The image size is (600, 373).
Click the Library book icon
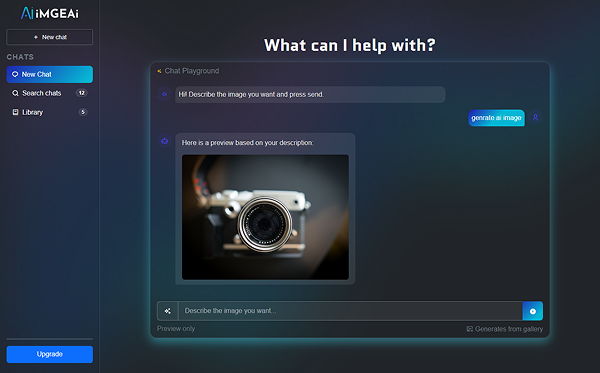[x=15, y=112]
